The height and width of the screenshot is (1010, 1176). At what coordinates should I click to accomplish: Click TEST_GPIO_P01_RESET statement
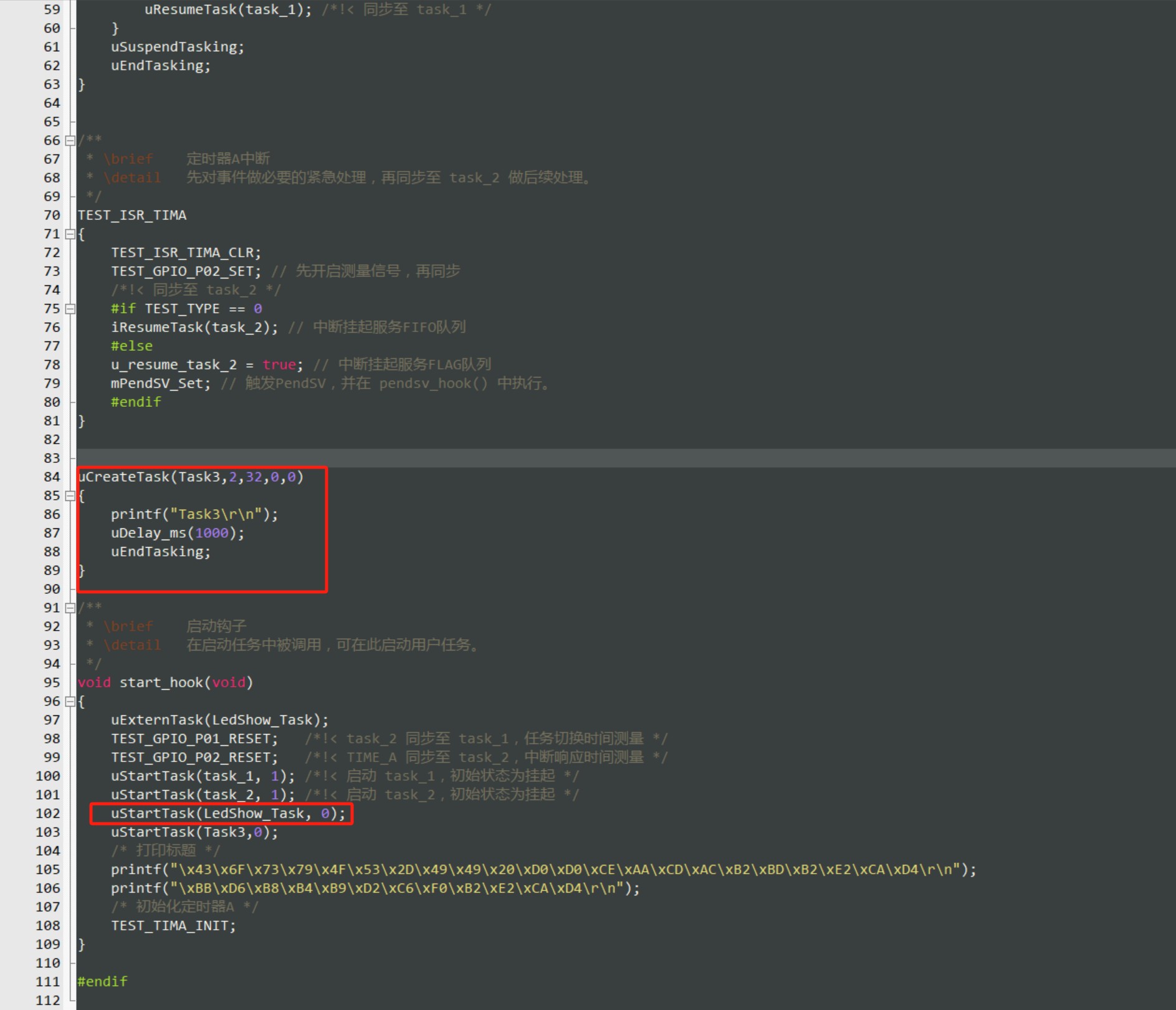[x=194, y=738]
